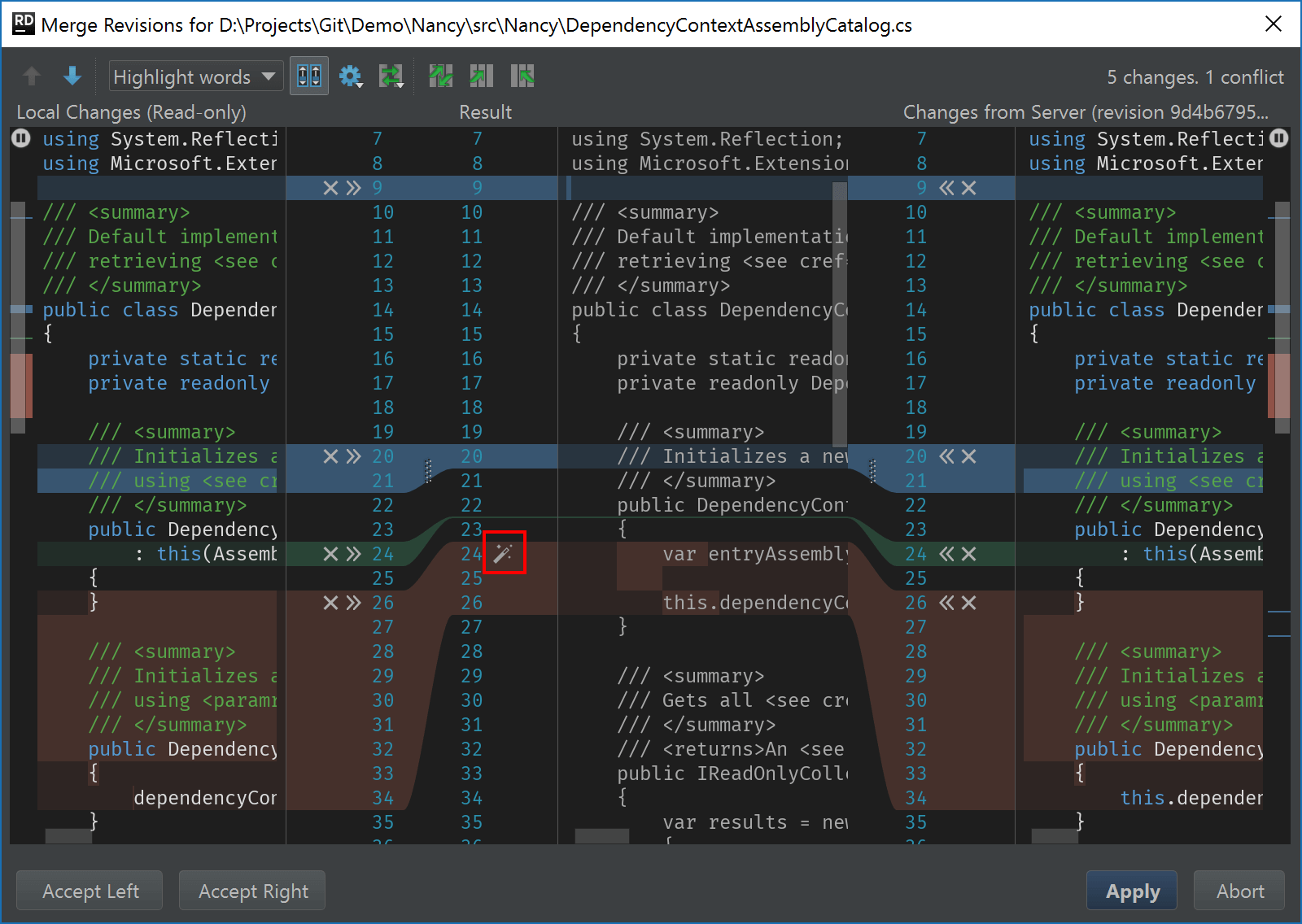The width and height of the screenshot is (1302, 924).
Task: Open the Highlight words dropdown
Action: pyautogui.click(x=195, y=76)
